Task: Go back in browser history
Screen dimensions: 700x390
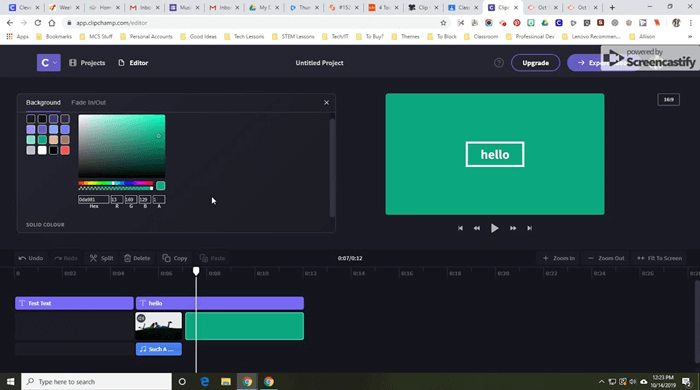Action: (x=10, y=23)
